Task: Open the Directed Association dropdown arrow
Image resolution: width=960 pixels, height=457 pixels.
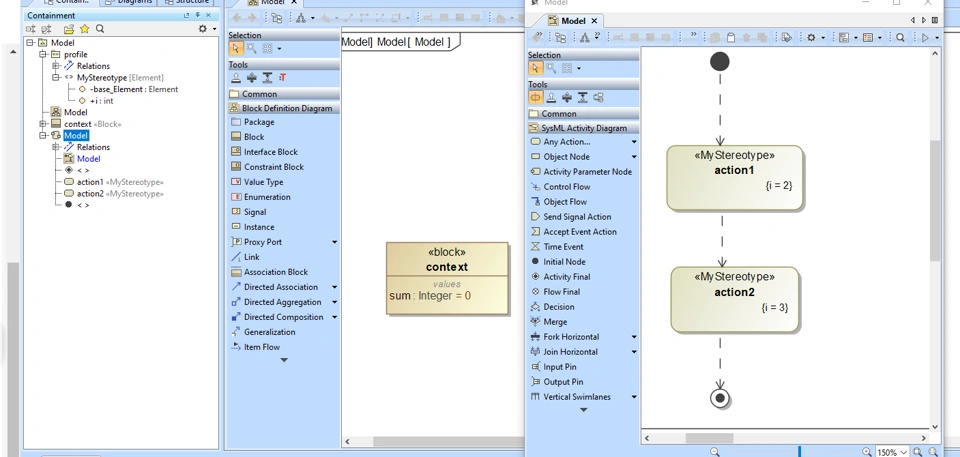Action: pos(334,287)
